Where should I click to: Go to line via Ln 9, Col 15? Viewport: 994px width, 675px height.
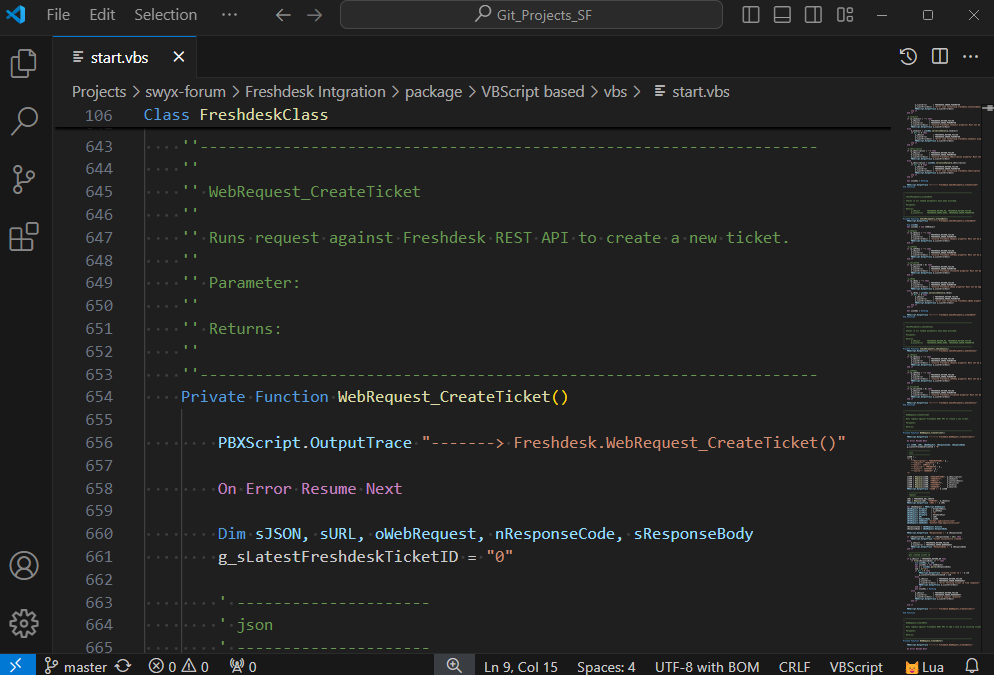[x=520, y=667]
